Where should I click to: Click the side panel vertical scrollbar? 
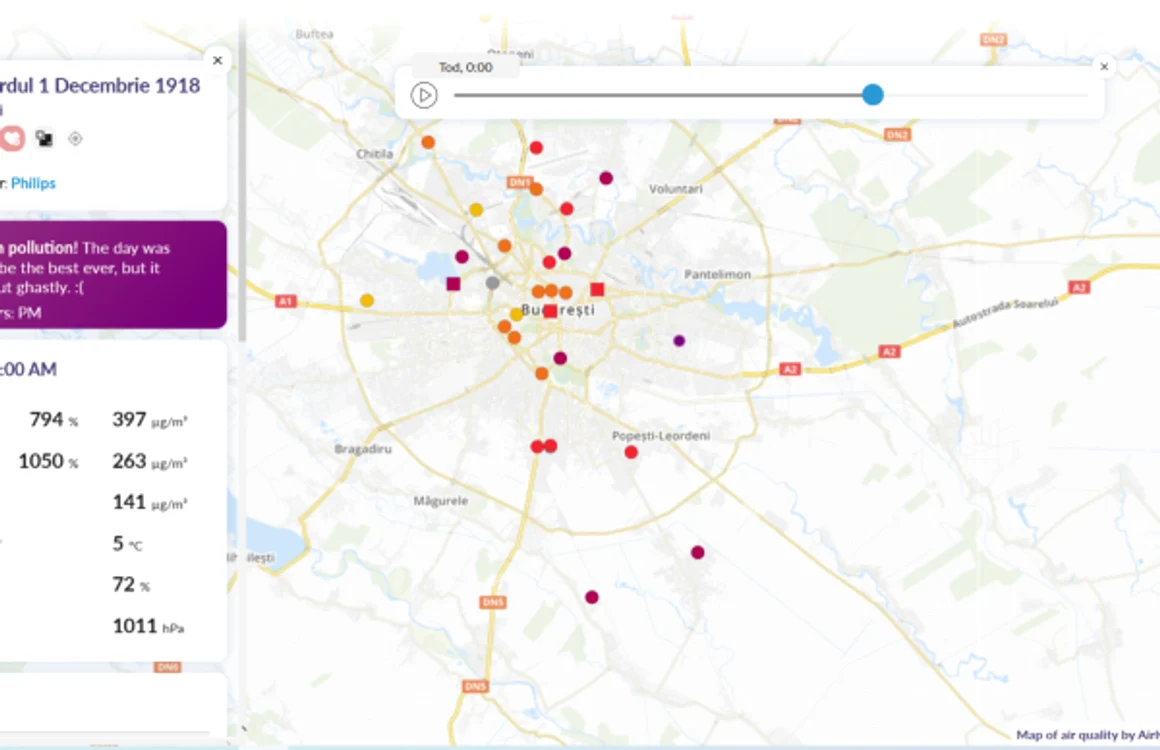242,181
